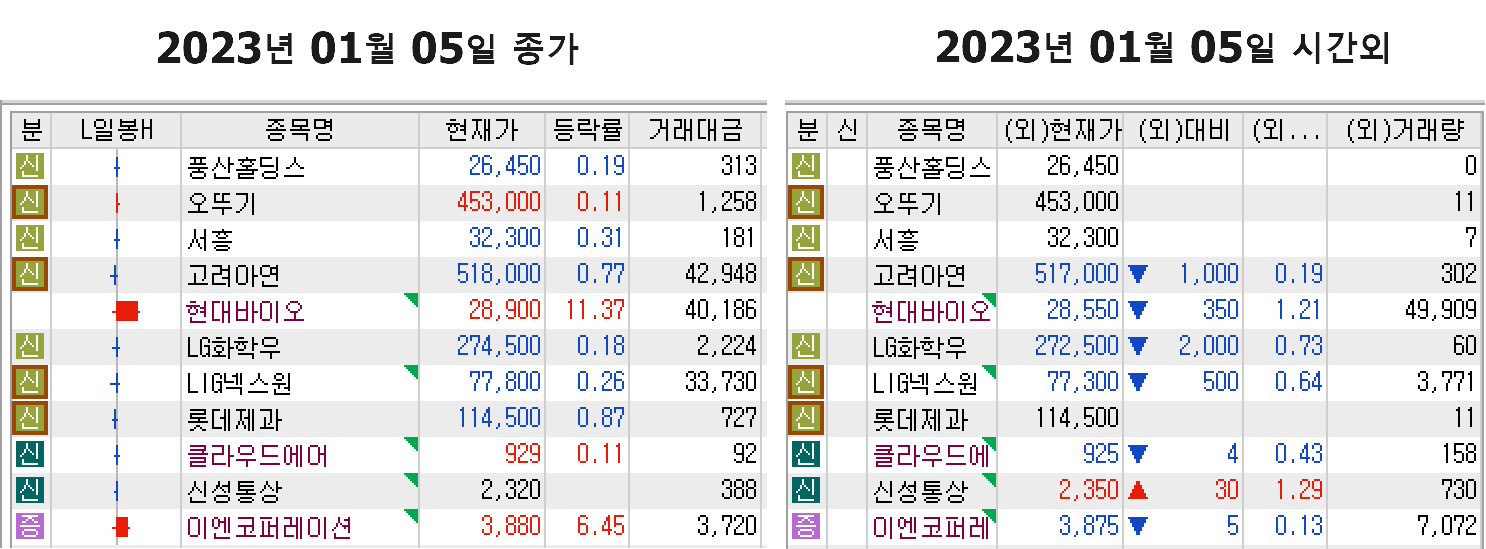Click the L일봉H column header

(116, 130)
